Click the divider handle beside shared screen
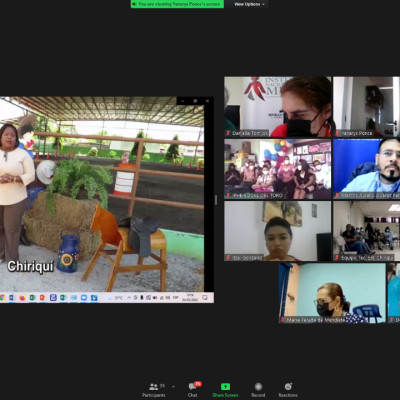400x400 pixels. (x=216, y=200)
